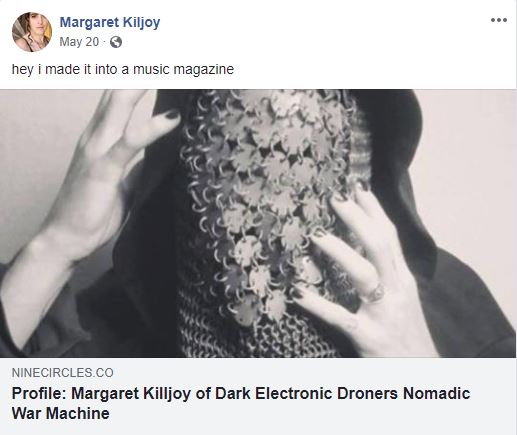
Task: Click the gray link card footer area
Action: 258,396
